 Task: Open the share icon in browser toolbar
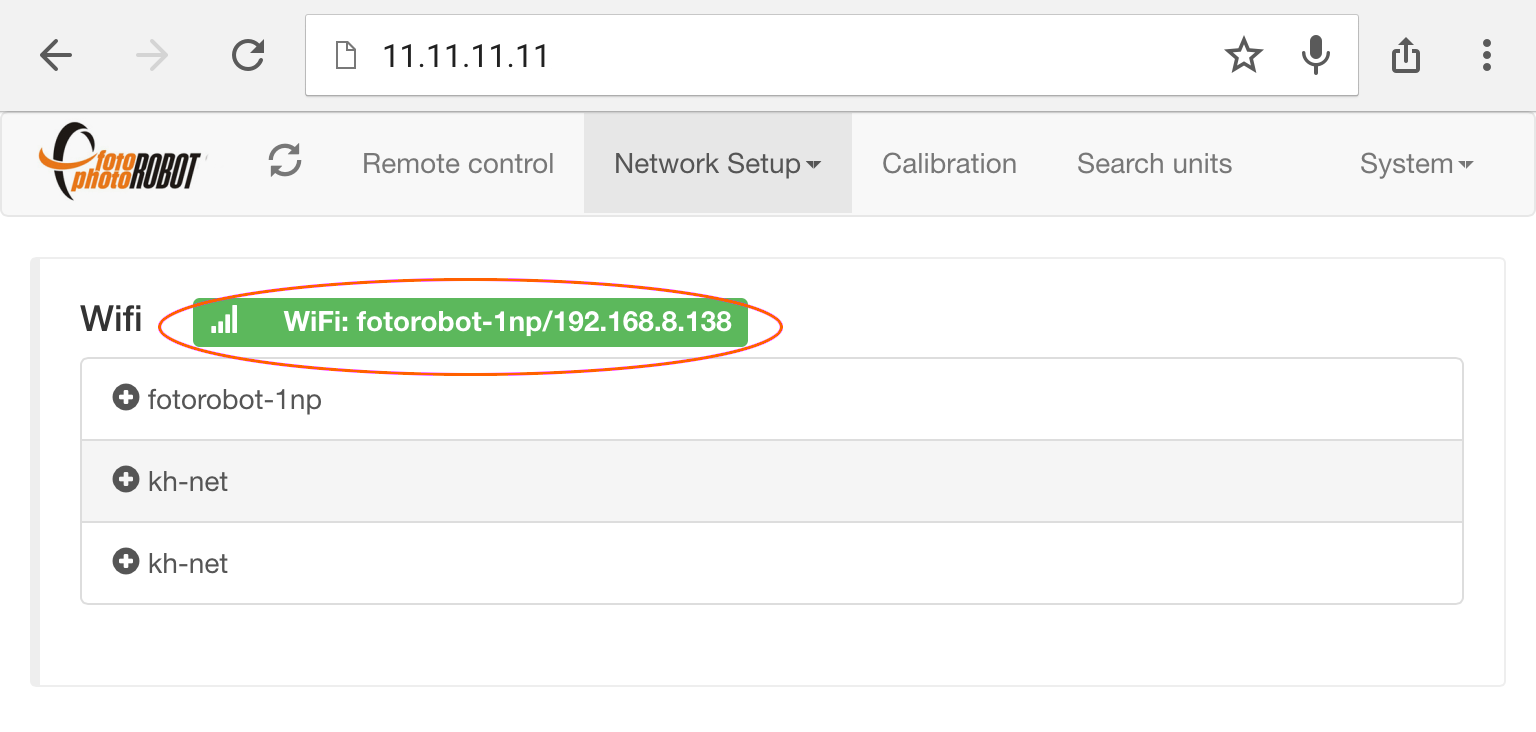[1406, 55]
